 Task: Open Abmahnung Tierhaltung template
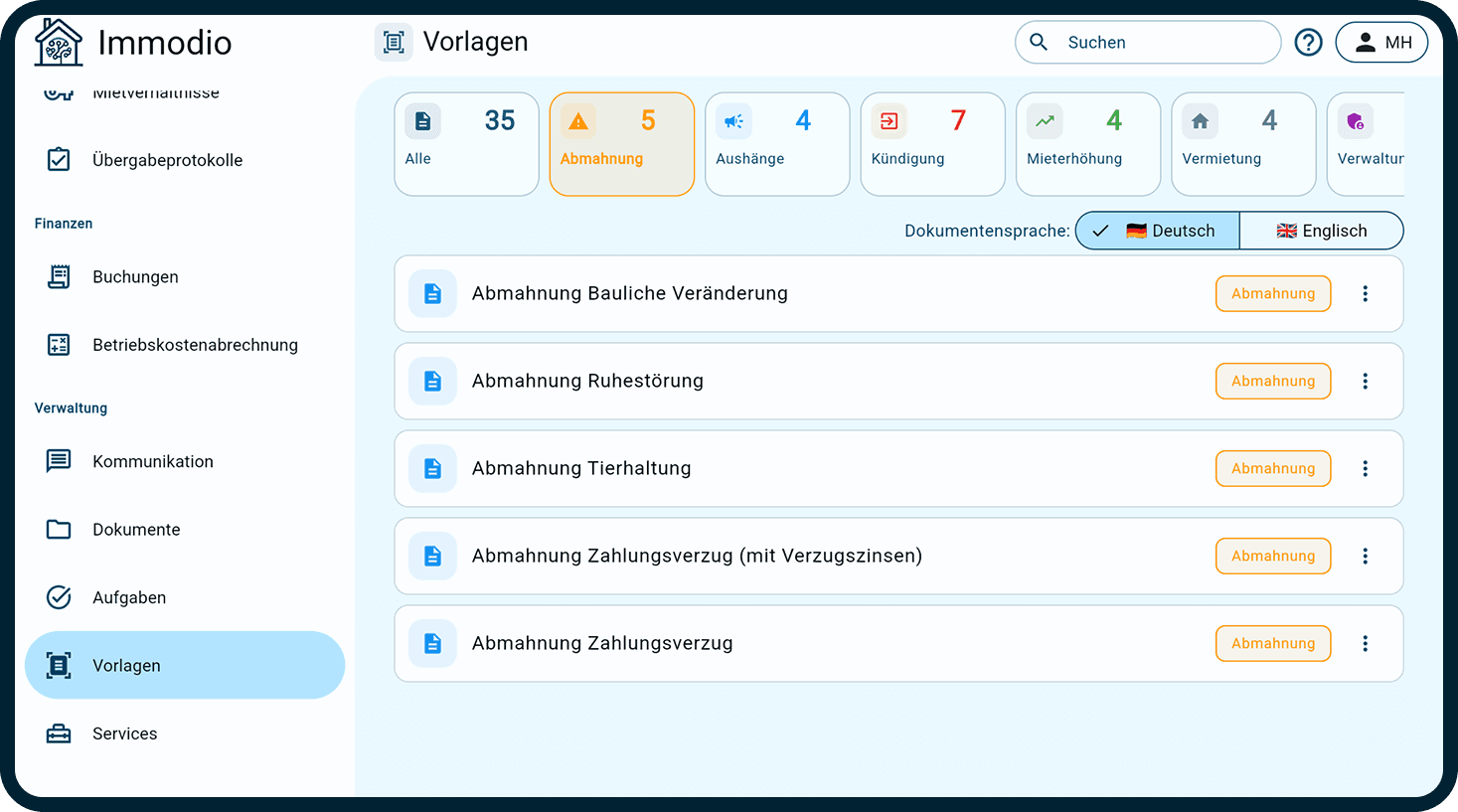[898, 469]
